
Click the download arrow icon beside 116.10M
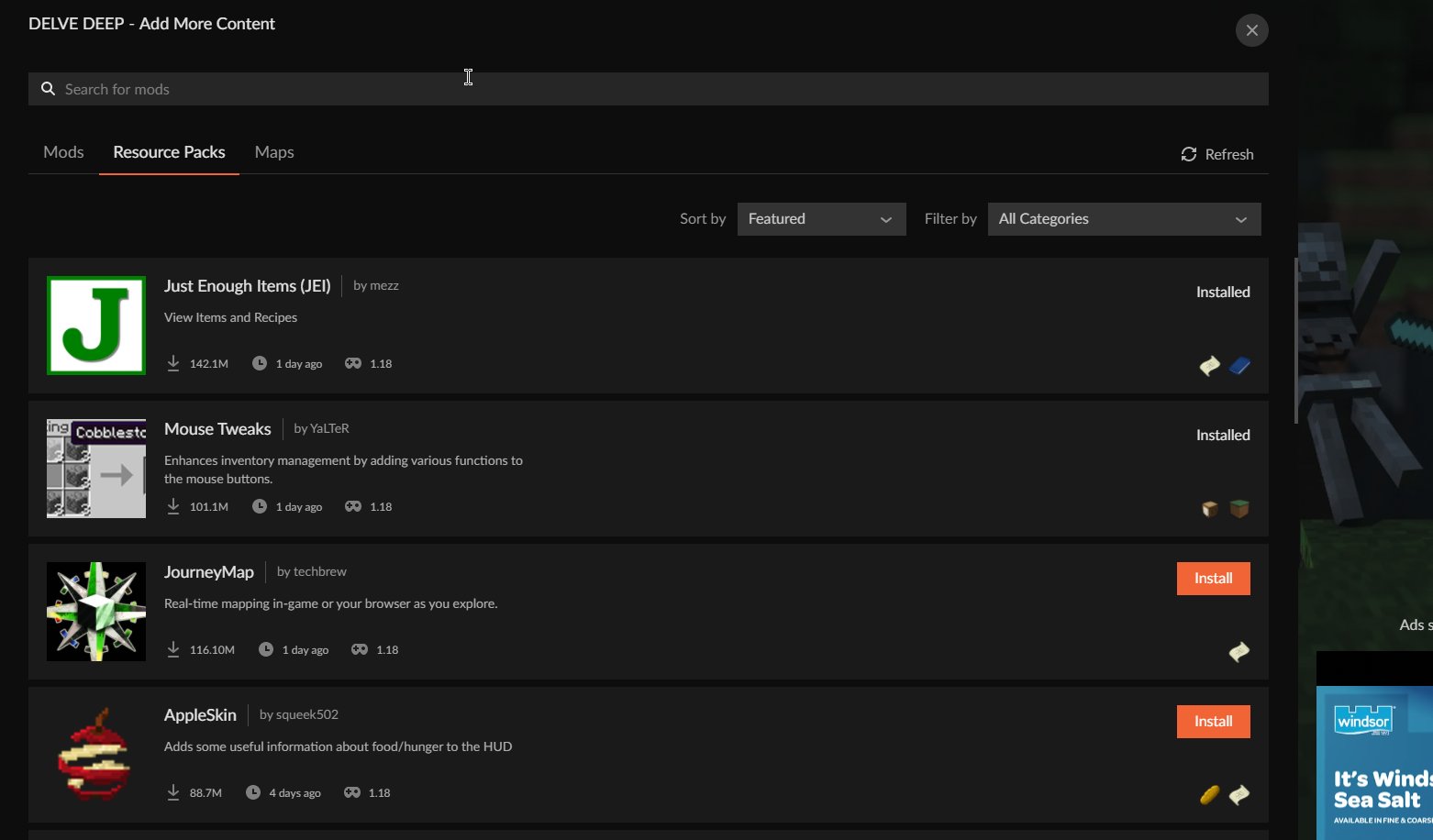click(x=173, y=649)
